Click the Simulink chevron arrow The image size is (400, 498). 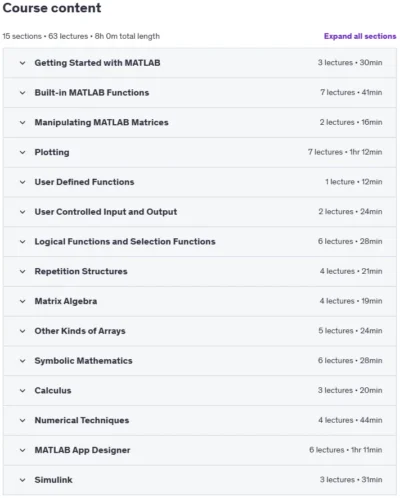pos(22,480)
